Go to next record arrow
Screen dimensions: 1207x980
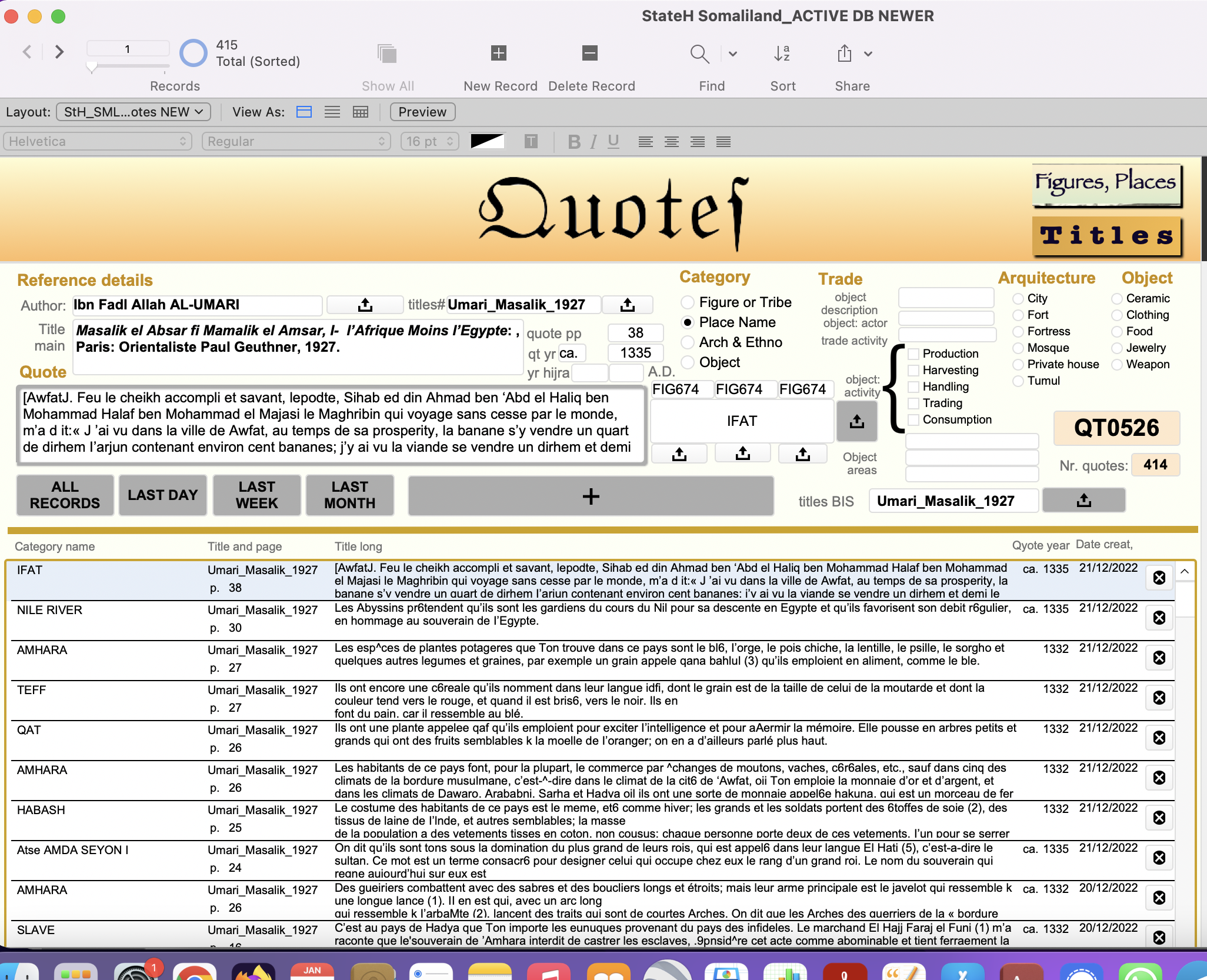[x=59, y=52]
